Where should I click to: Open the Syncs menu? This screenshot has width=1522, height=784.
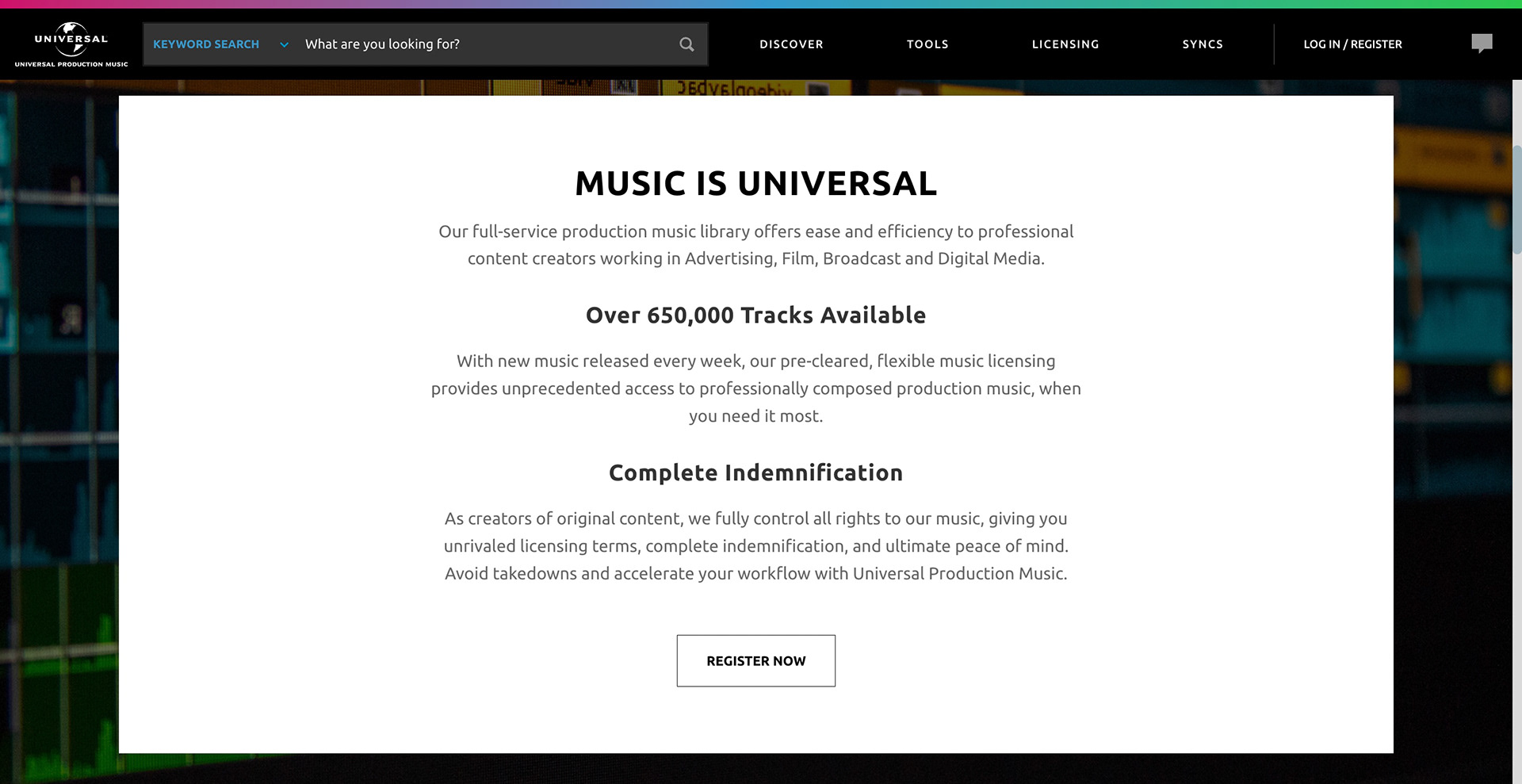click(1203, 44)
